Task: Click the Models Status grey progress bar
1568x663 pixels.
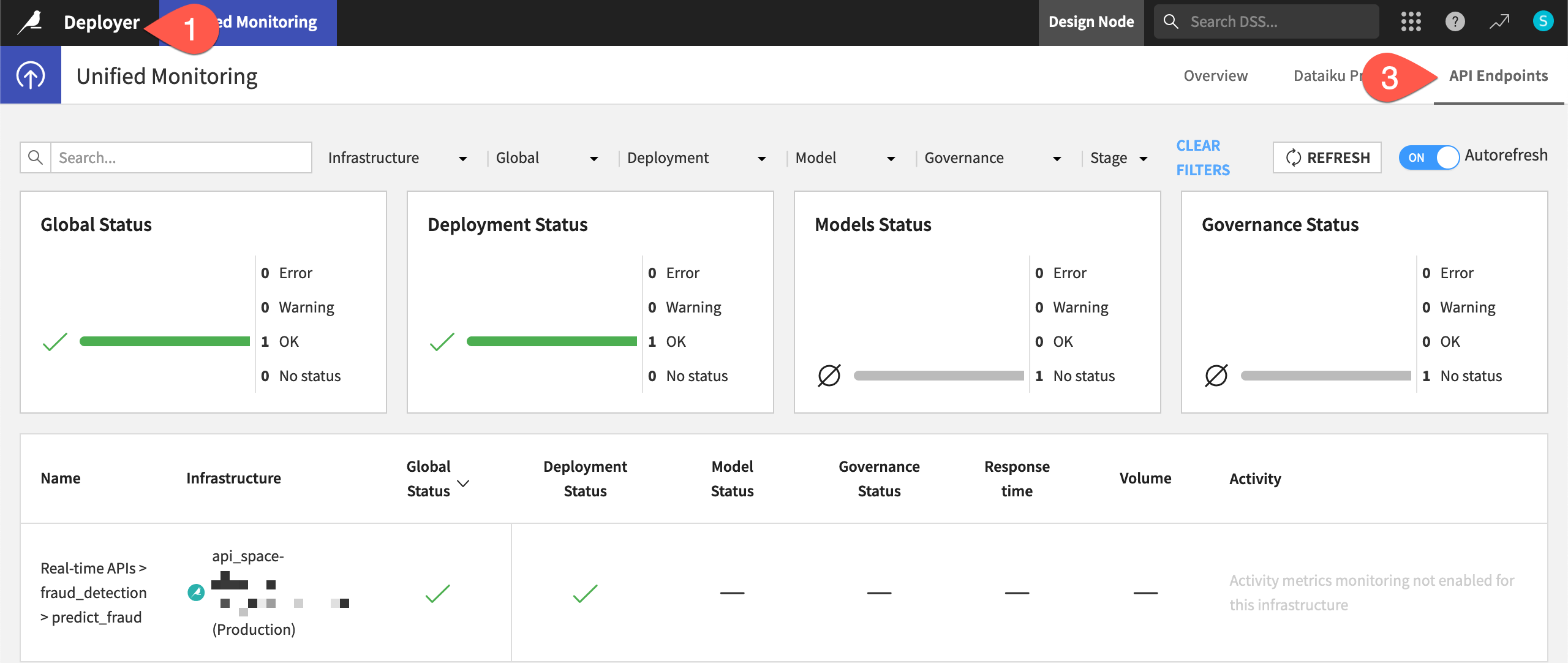Action: pos(939,376)
